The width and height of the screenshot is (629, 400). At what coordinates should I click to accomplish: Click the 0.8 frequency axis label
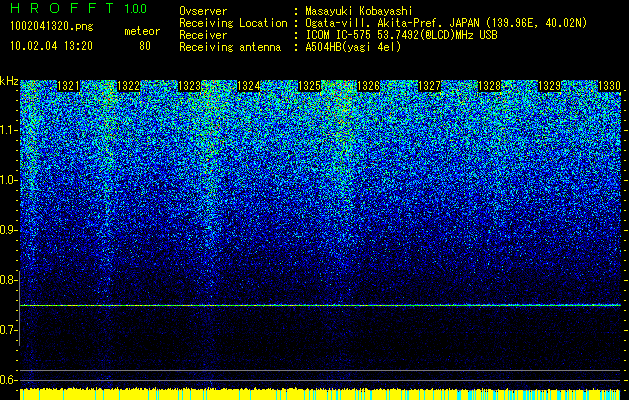pos(8,280)
